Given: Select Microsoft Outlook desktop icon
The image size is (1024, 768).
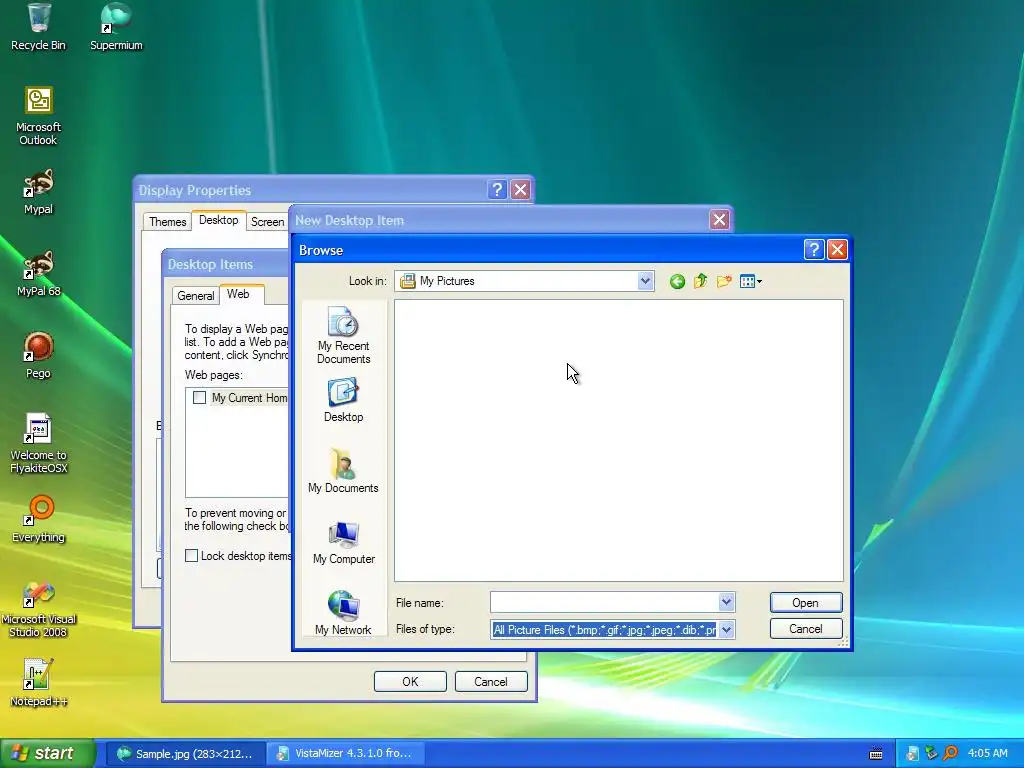Looking at the screenshot, I should click(x=38, y=116).
